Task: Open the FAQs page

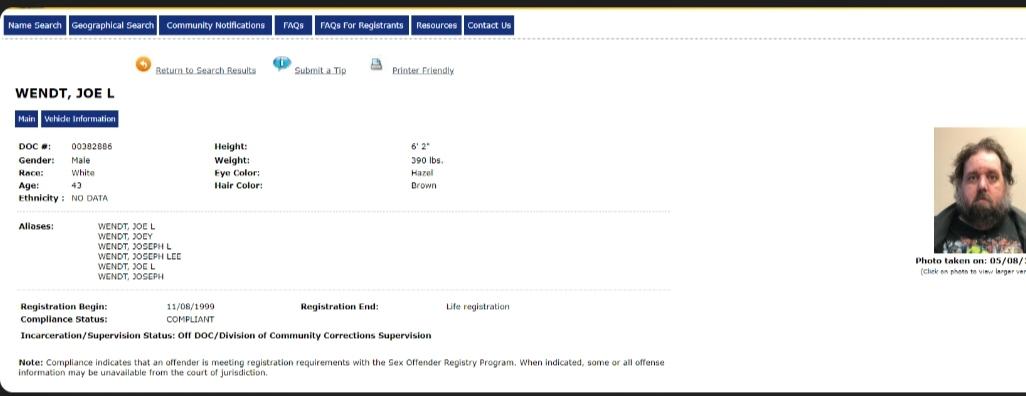Action: click(293, 26)
